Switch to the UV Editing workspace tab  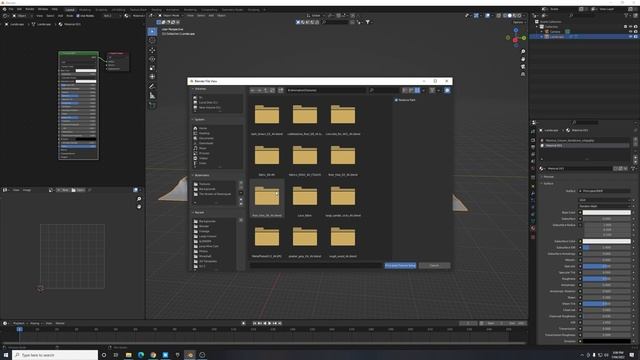click(118, 9)
